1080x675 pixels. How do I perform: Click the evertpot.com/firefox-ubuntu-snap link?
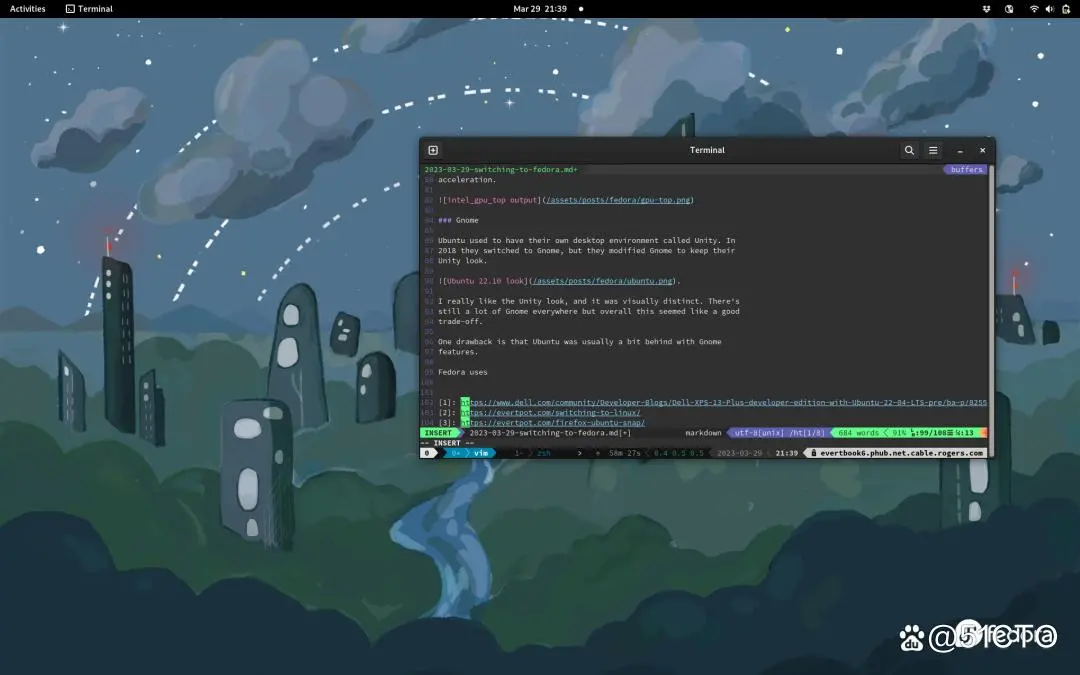(553, 423)
